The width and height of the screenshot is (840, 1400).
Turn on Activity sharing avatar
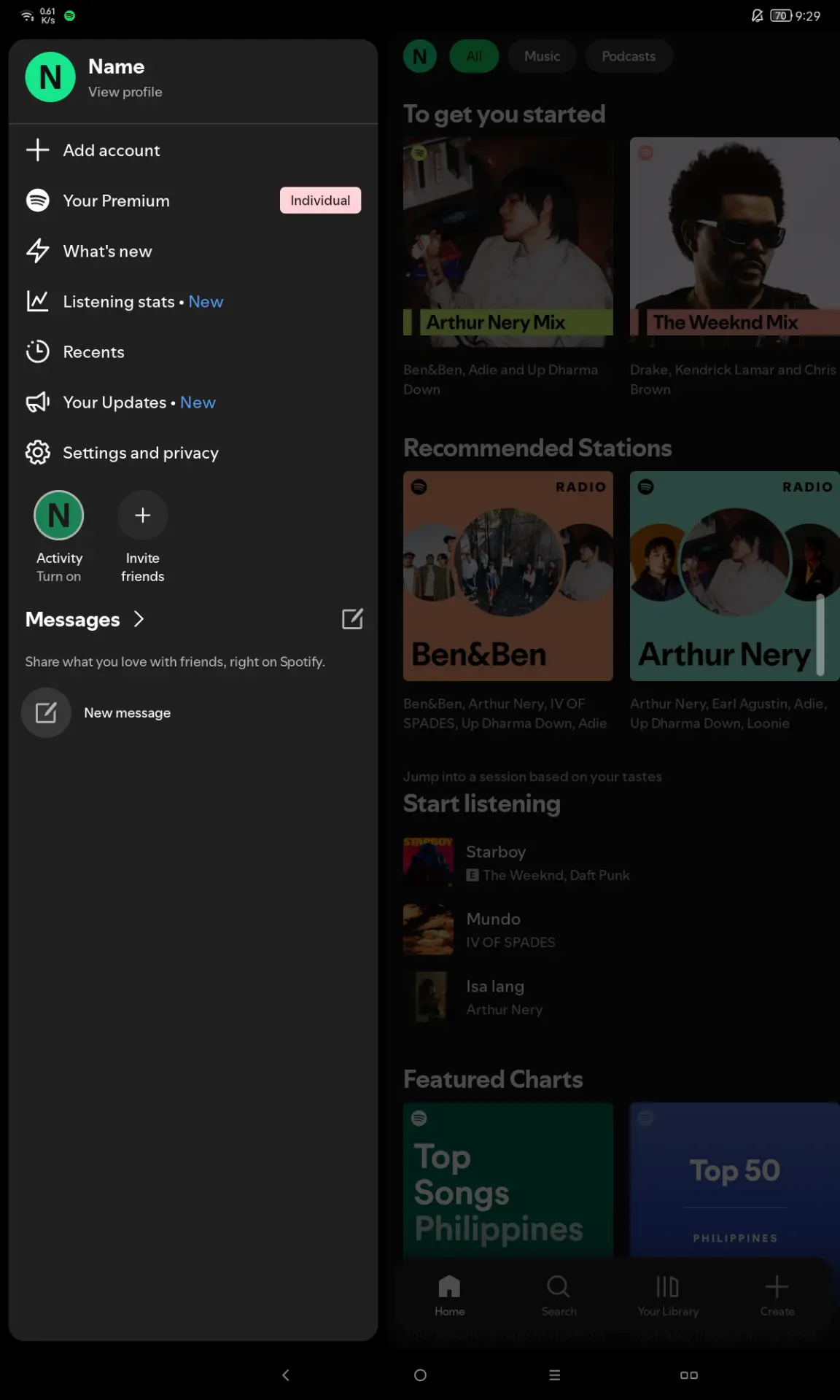pyautogui.click(x=59, y=516)
